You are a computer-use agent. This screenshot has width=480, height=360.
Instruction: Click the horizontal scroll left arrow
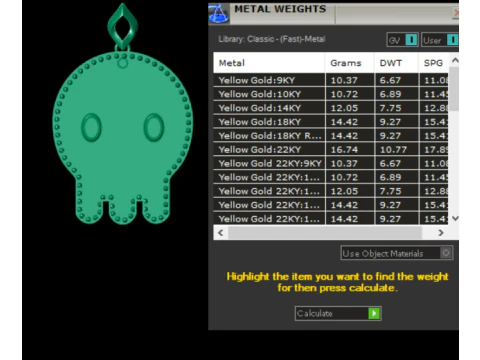(221, 233)
